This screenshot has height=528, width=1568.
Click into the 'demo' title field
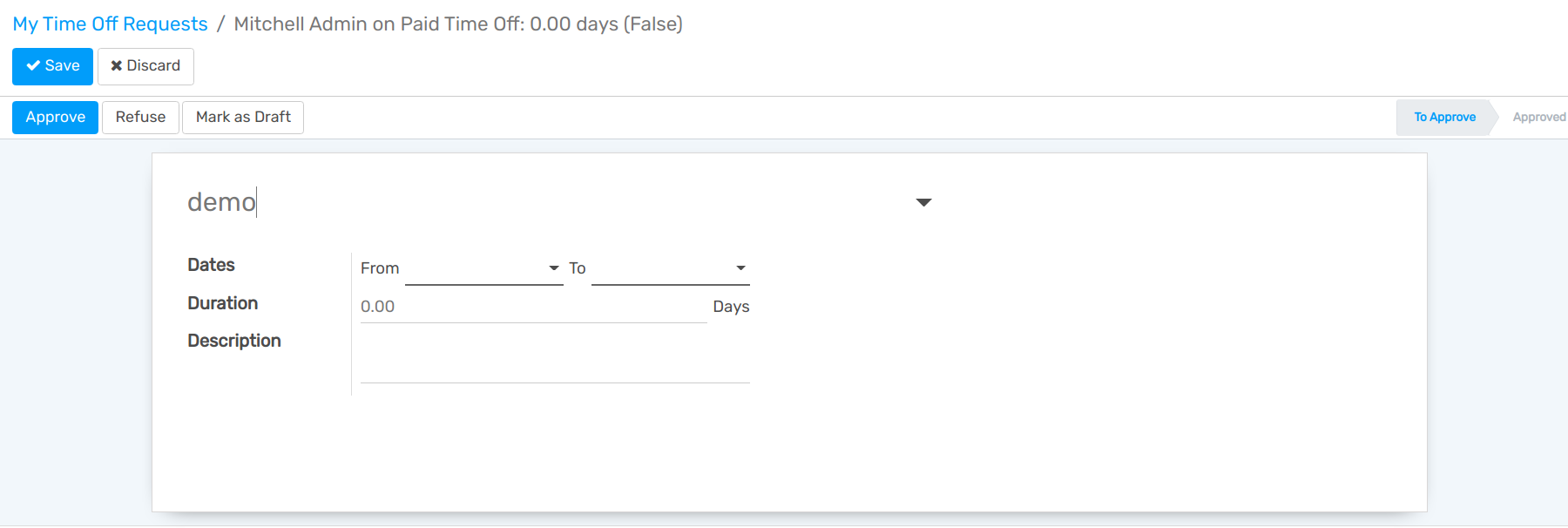point(222,202)
